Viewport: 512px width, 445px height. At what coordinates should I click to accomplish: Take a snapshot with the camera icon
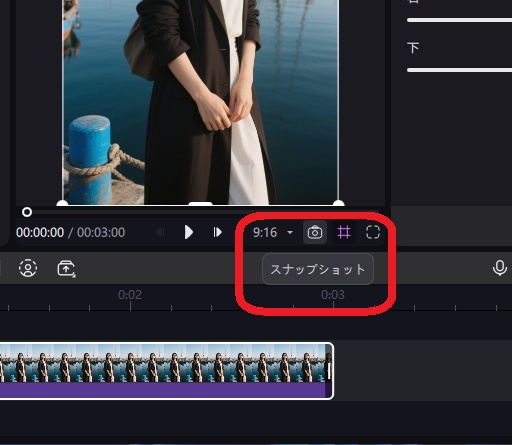315,232
